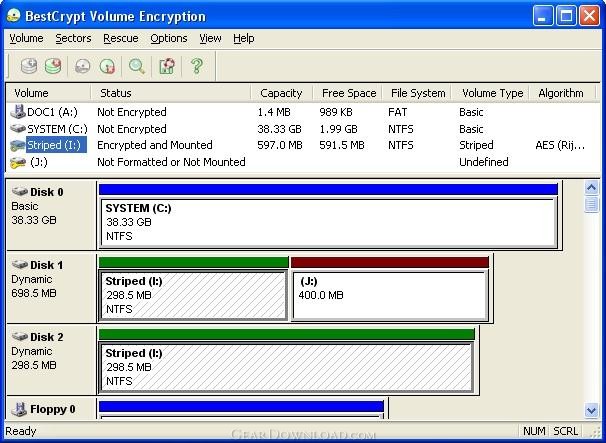Image resolution: width=606 pixels, height=443 pixels.
Task: Click the "Not Formatted or Not Mounted" status
Action: click(171, 162)
